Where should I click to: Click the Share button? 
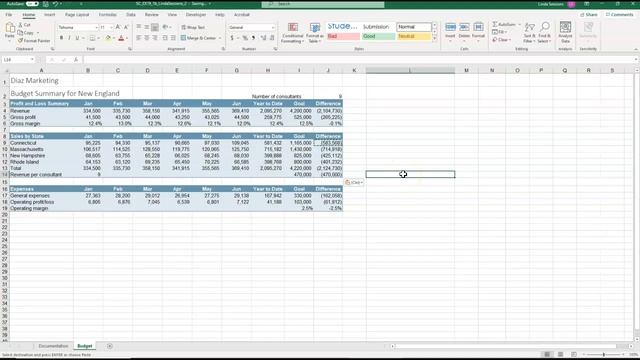(589, 15)
